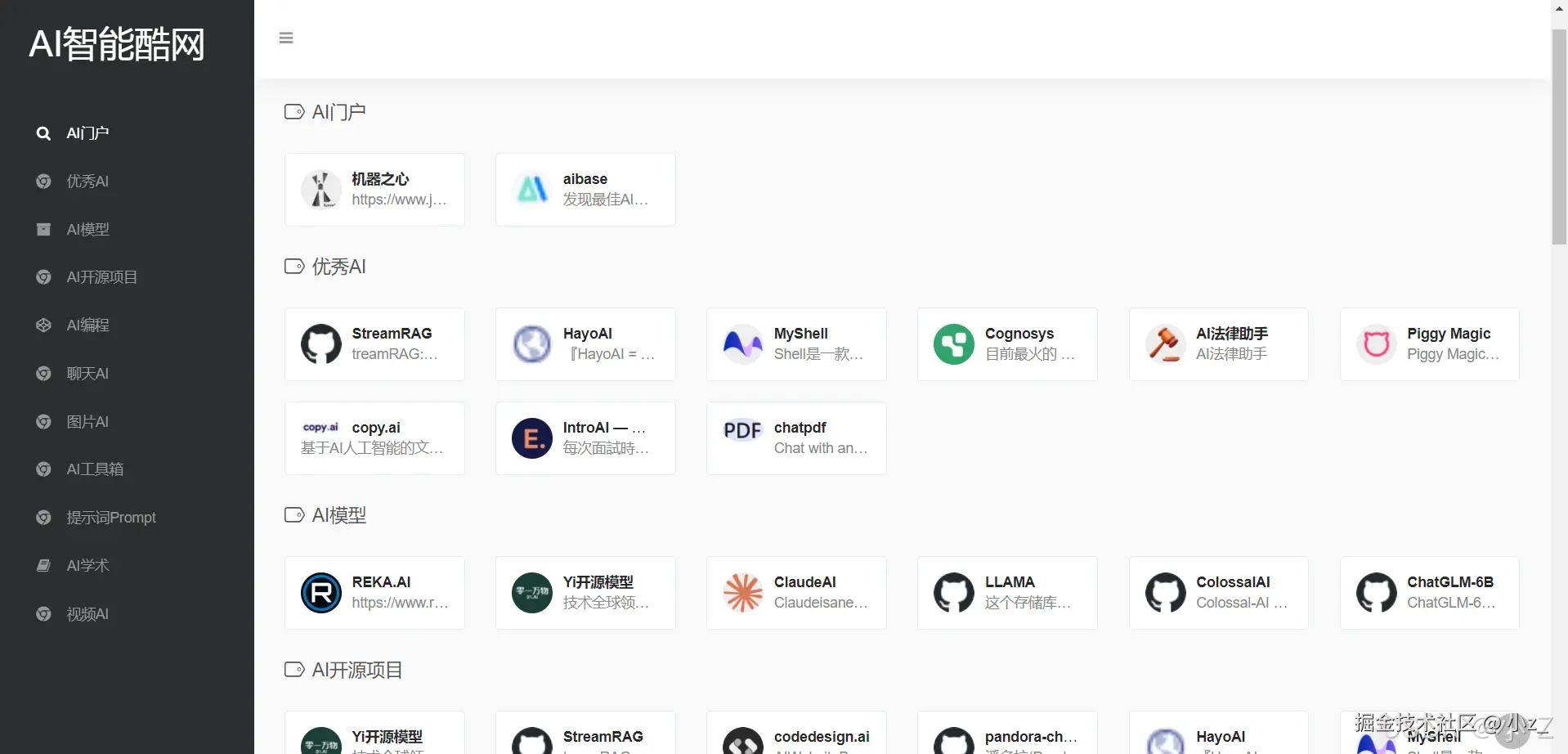
Task: Click the IntroAI description 每次面試時…
Action: (x=606, y=448)
